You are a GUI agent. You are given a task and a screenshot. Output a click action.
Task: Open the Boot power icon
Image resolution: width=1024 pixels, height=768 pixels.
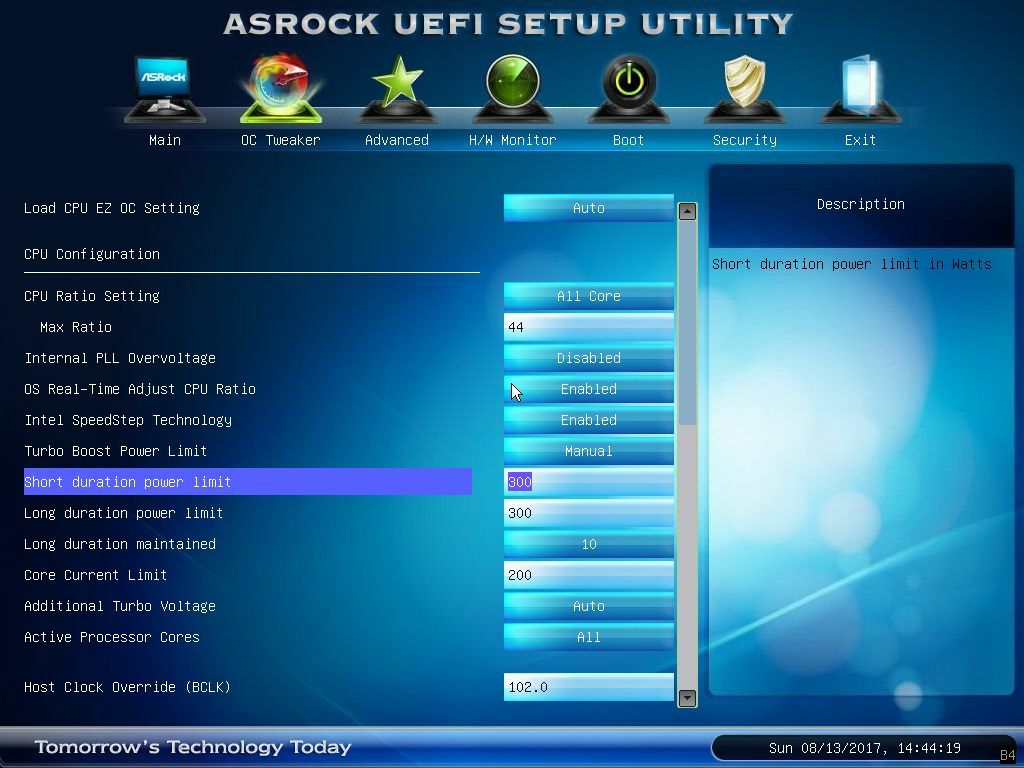coord(628,89)
